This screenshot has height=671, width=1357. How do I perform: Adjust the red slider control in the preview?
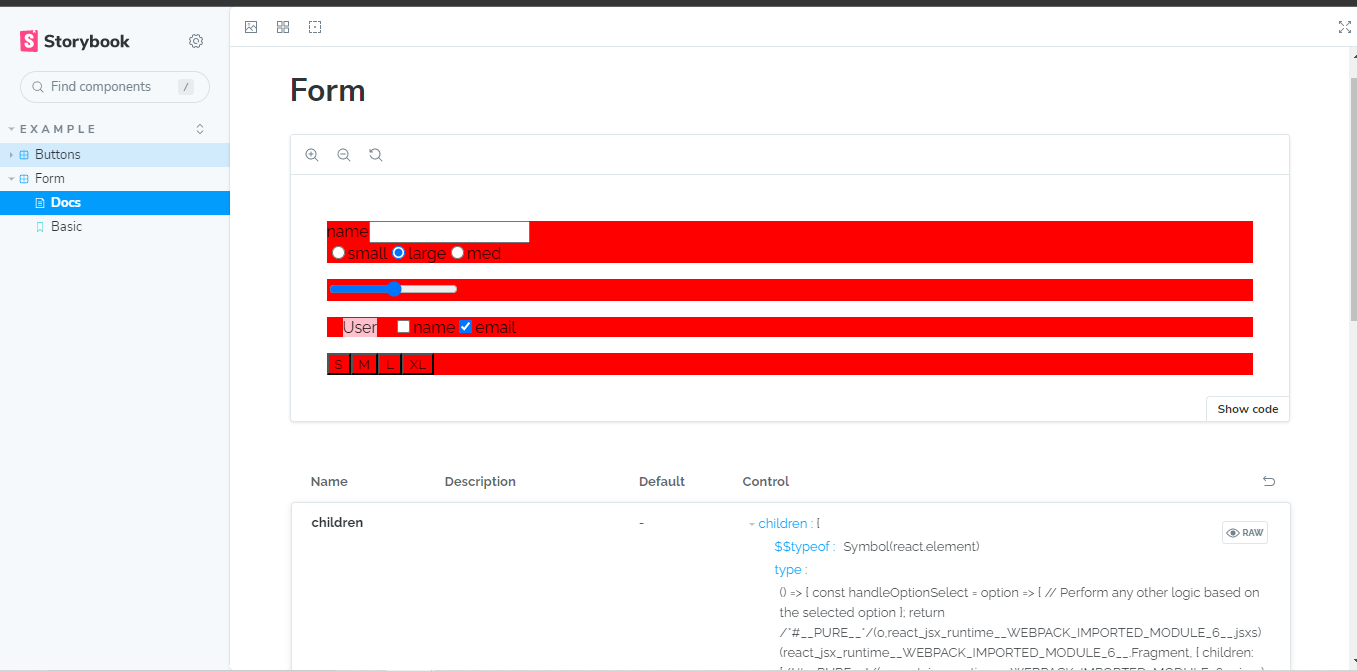394,288
